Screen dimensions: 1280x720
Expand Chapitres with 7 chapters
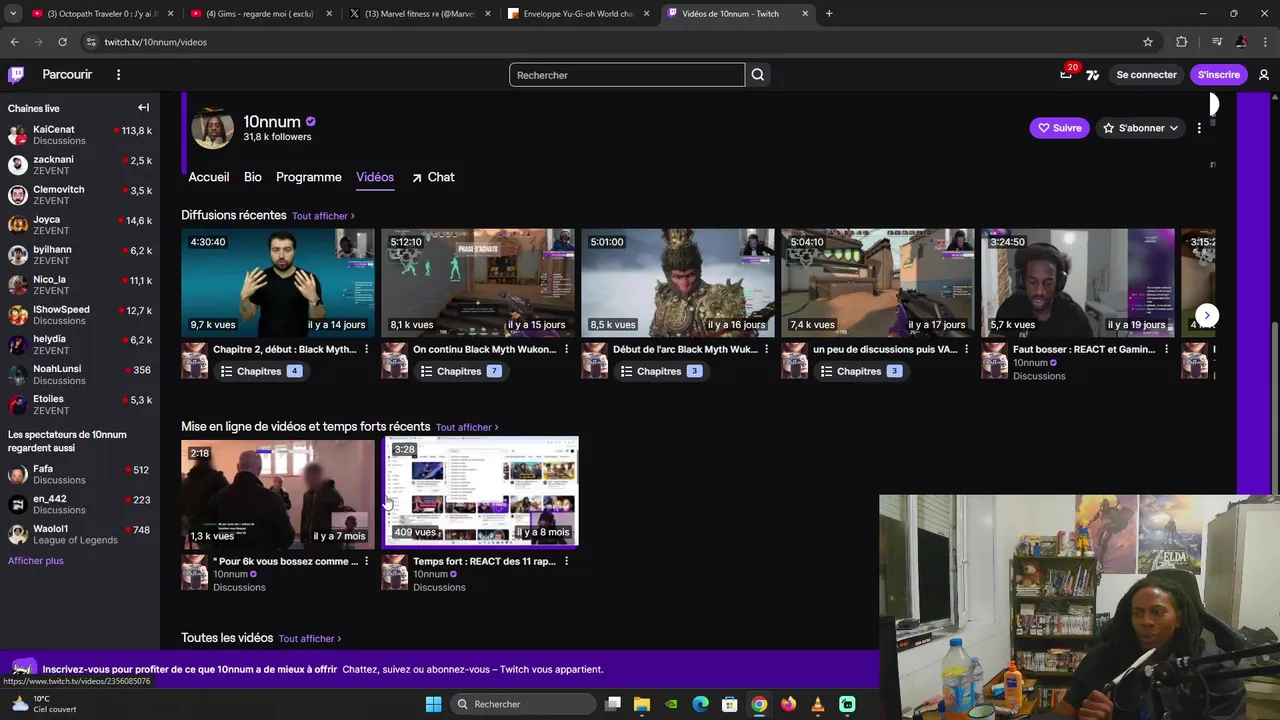[460, 371]
